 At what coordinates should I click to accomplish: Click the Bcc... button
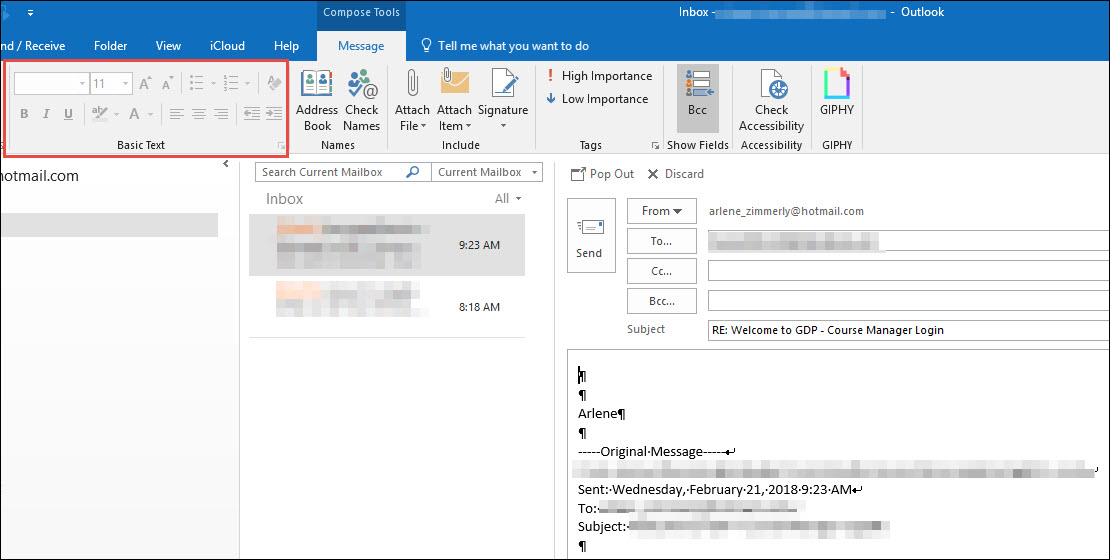pyautogui.click(x=662, y=301)
